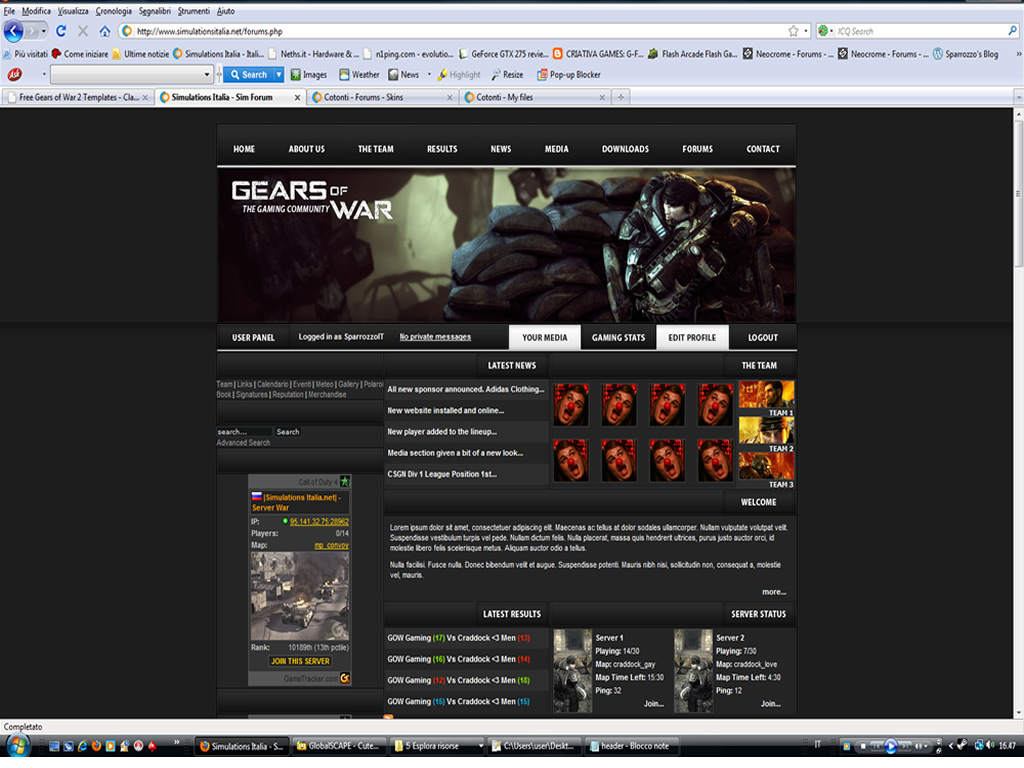Open the Cronologia menu
The height and width of the screenshot is (768, 1024).
click(x=113, y=10)
